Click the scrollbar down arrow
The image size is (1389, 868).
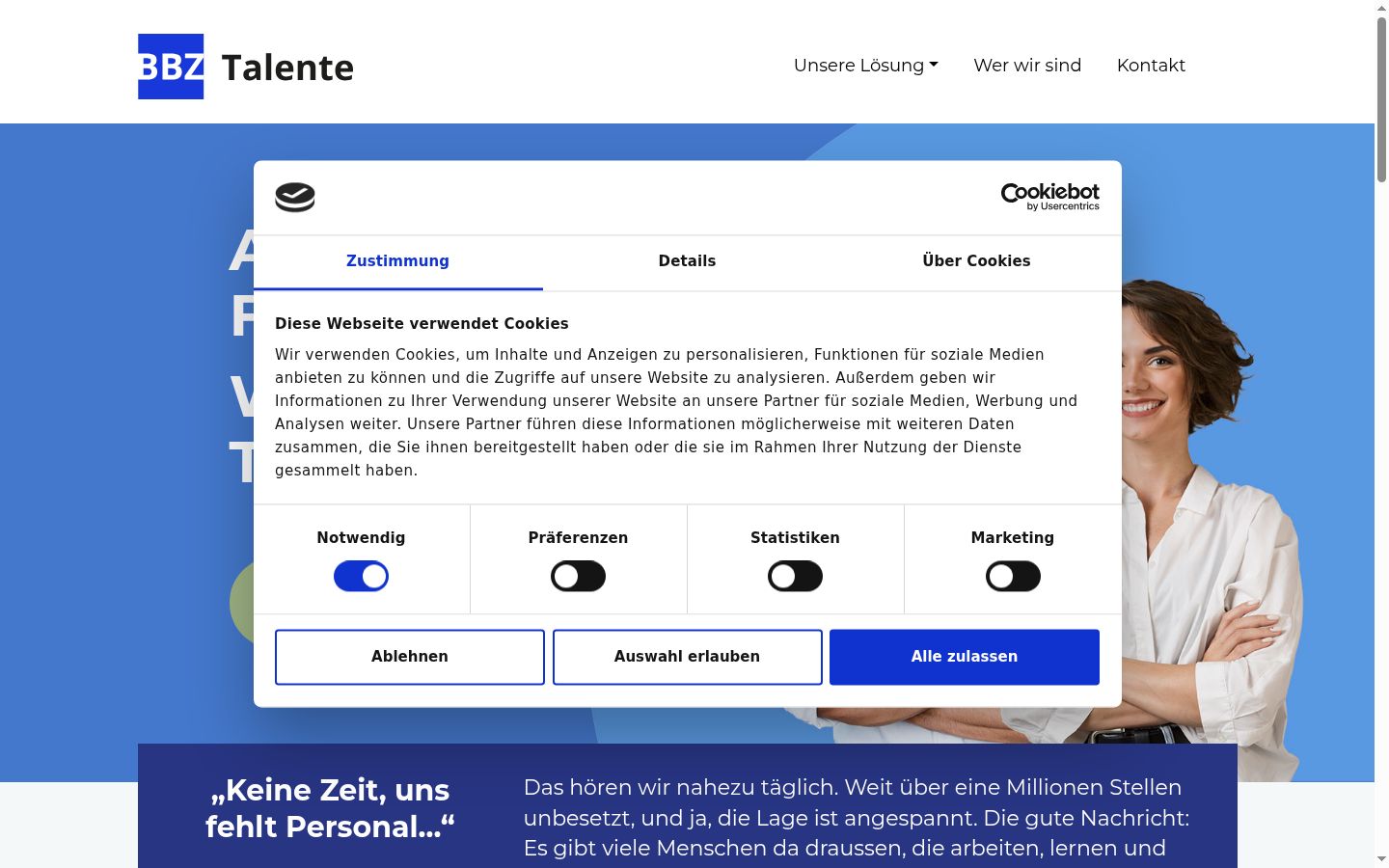coord(1381,859)
